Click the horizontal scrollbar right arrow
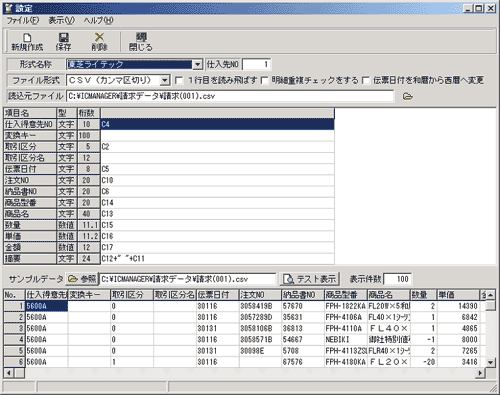500x395 pixels. click(x=480, y=373)
